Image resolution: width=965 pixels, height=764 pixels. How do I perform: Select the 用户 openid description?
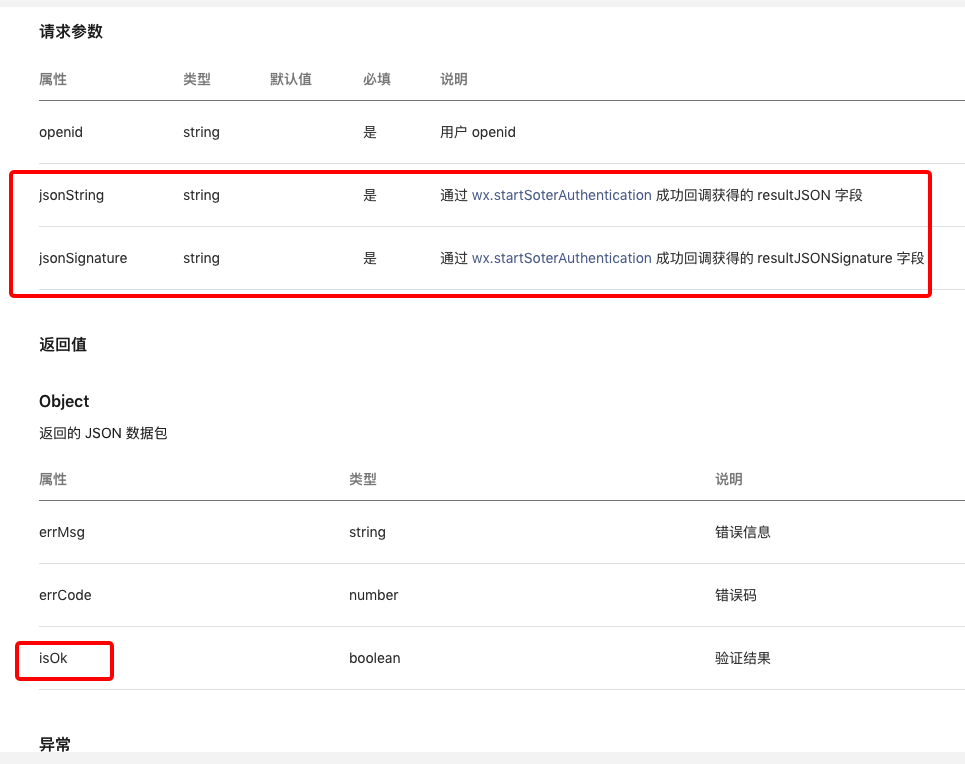478,132
